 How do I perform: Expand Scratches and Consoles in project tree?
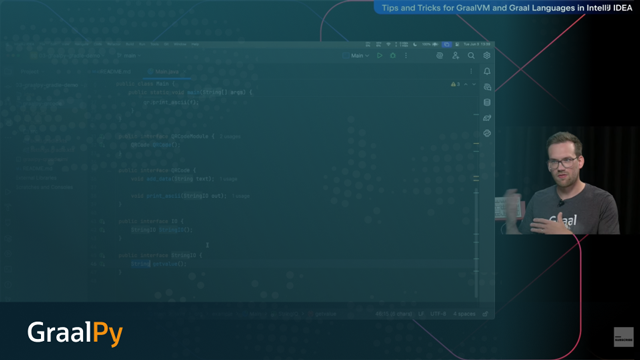coord(44,187)
